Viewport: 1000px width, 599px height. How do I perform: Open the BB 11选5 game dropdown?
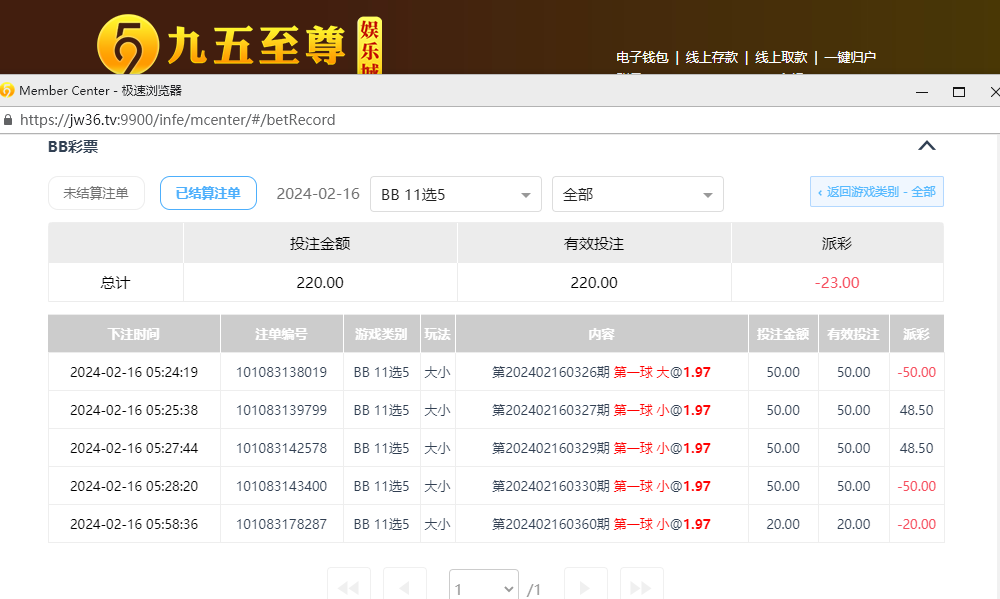[x=455, y=194]
